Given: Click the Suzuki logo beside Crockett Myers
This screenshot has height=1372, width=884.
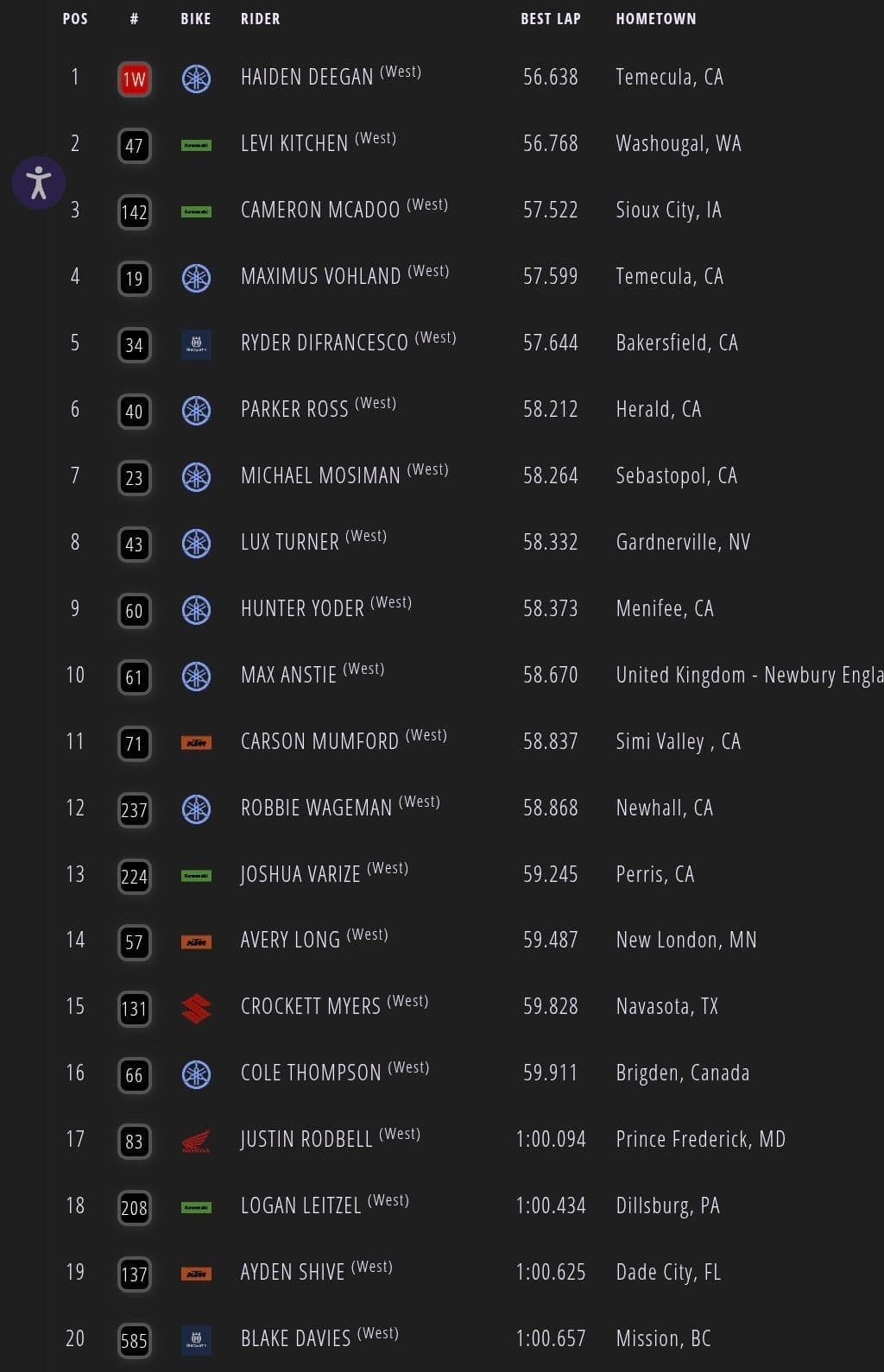Looking at the screenshot, I should tap(196, 1008).
